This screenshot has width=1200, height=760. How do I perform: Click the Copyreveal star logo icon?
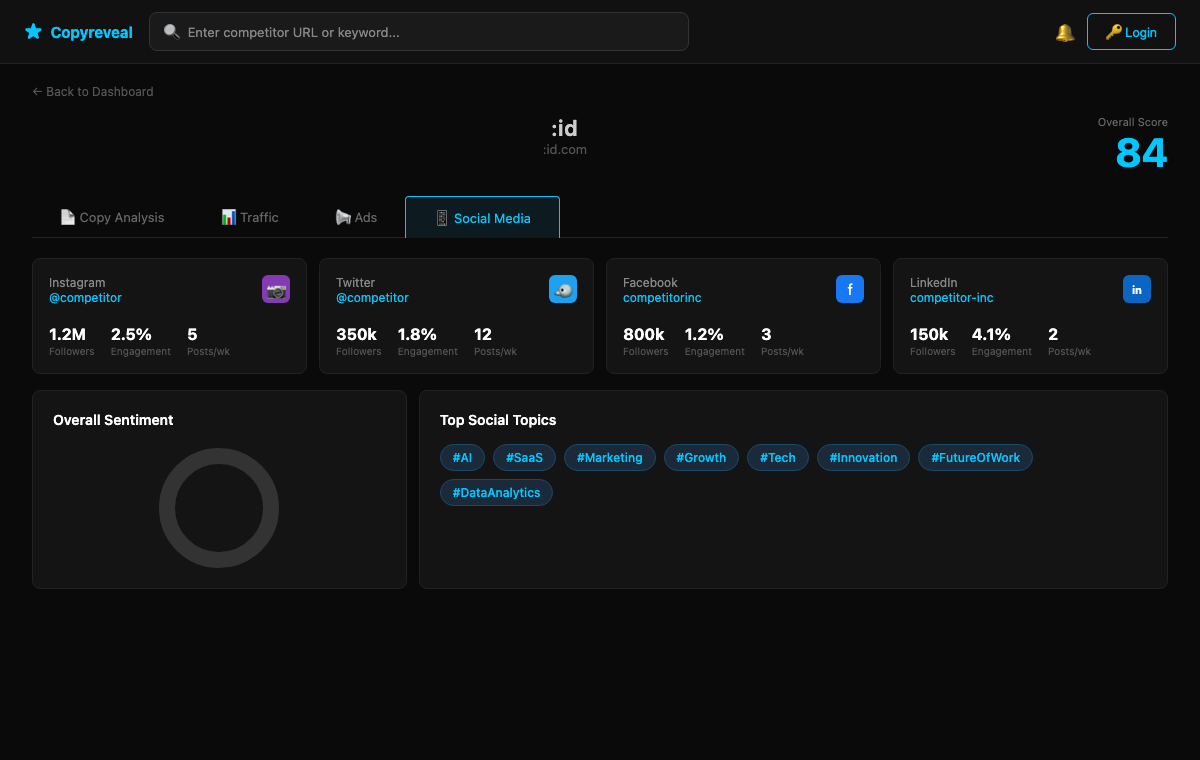33,32
